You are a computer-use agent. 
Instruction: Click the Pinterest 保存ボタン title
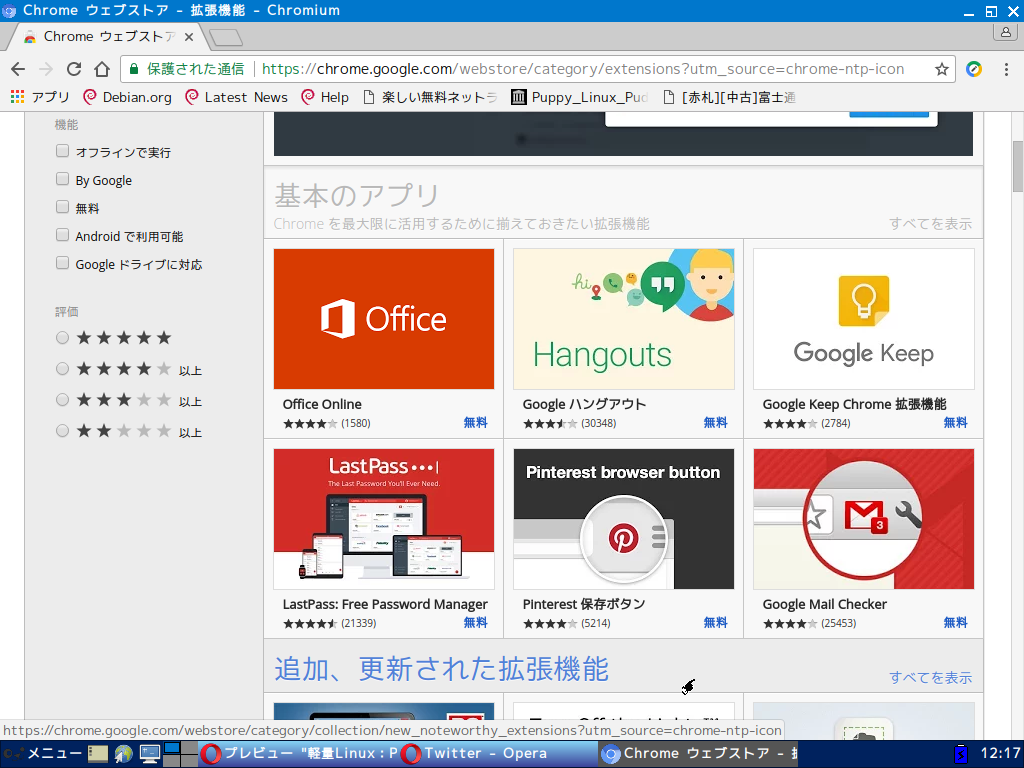point(584,605)
